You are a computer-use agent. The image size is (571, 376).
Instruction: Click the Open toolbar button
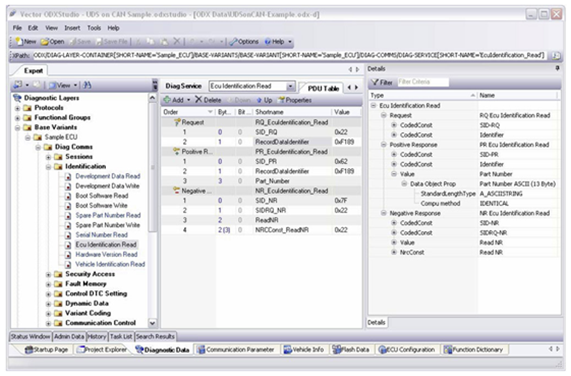pyautogui.click(x=52, y=41)
